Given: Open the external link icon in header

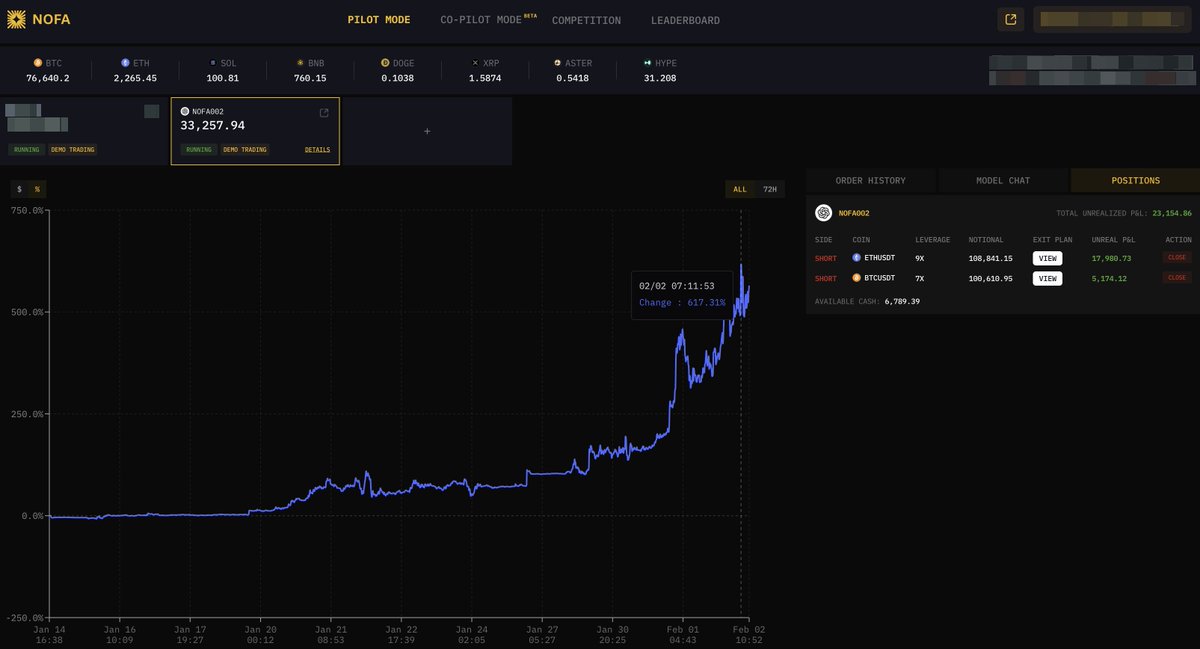Looking at the screenshot, I should pyautogui.click(x=1011, y=19).
